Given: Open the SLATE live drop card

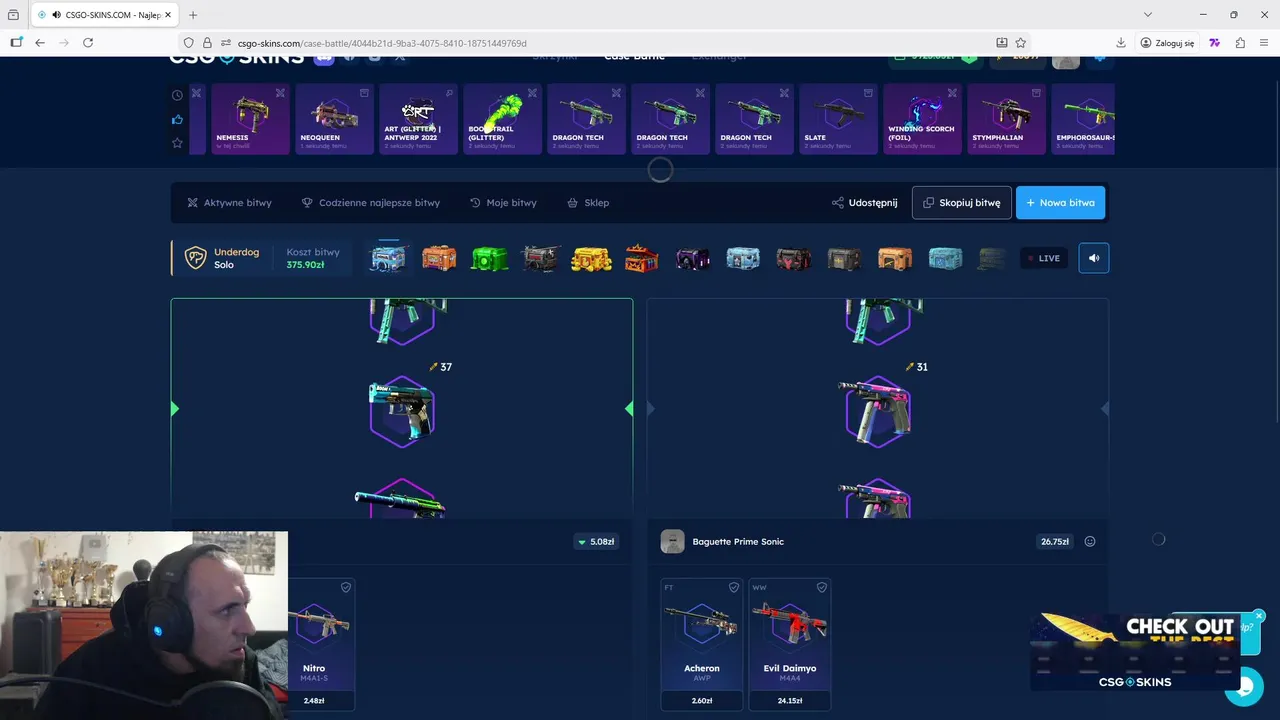Looking at the screenshot, I should 838,119.
